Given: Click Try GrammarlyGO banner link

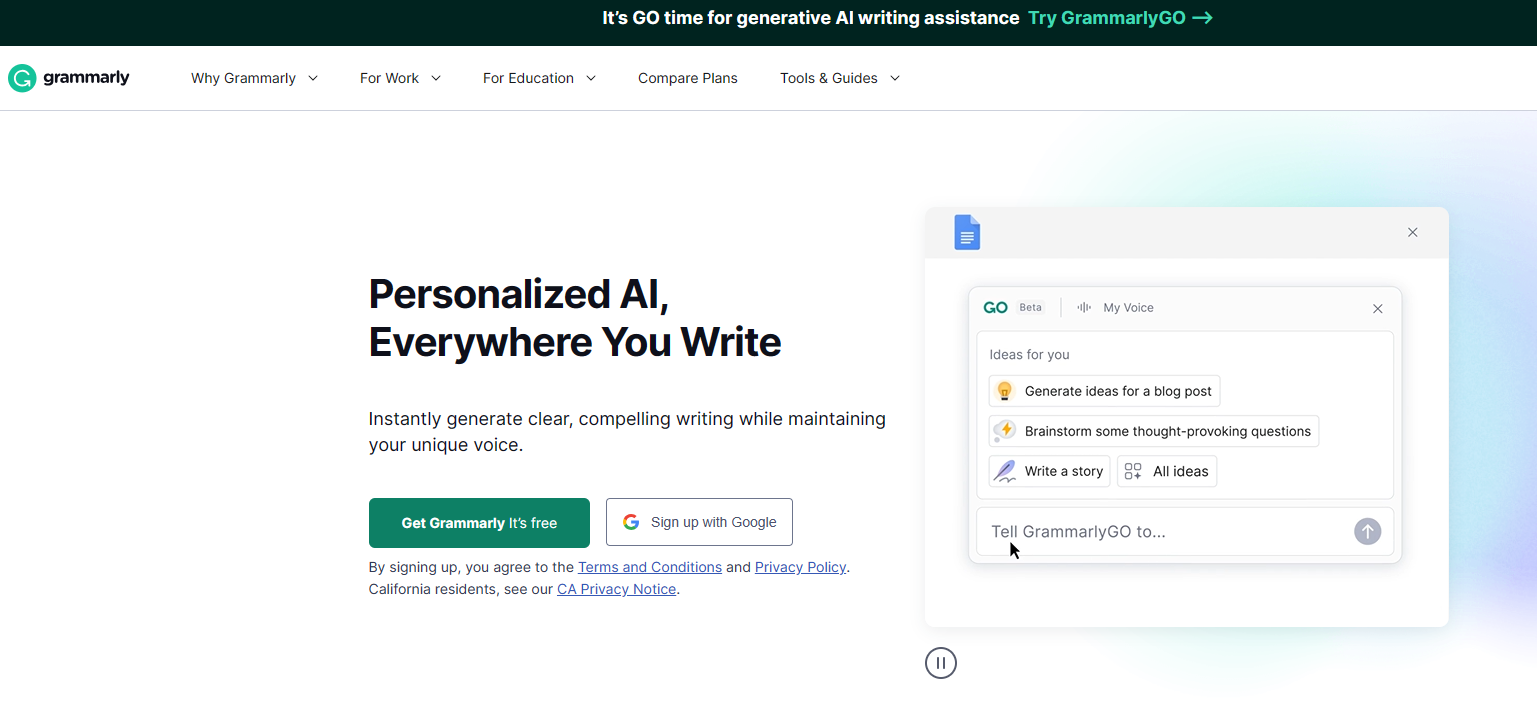Looking at the screenshot, I should pyautogui.click(x=1120, y=18).
